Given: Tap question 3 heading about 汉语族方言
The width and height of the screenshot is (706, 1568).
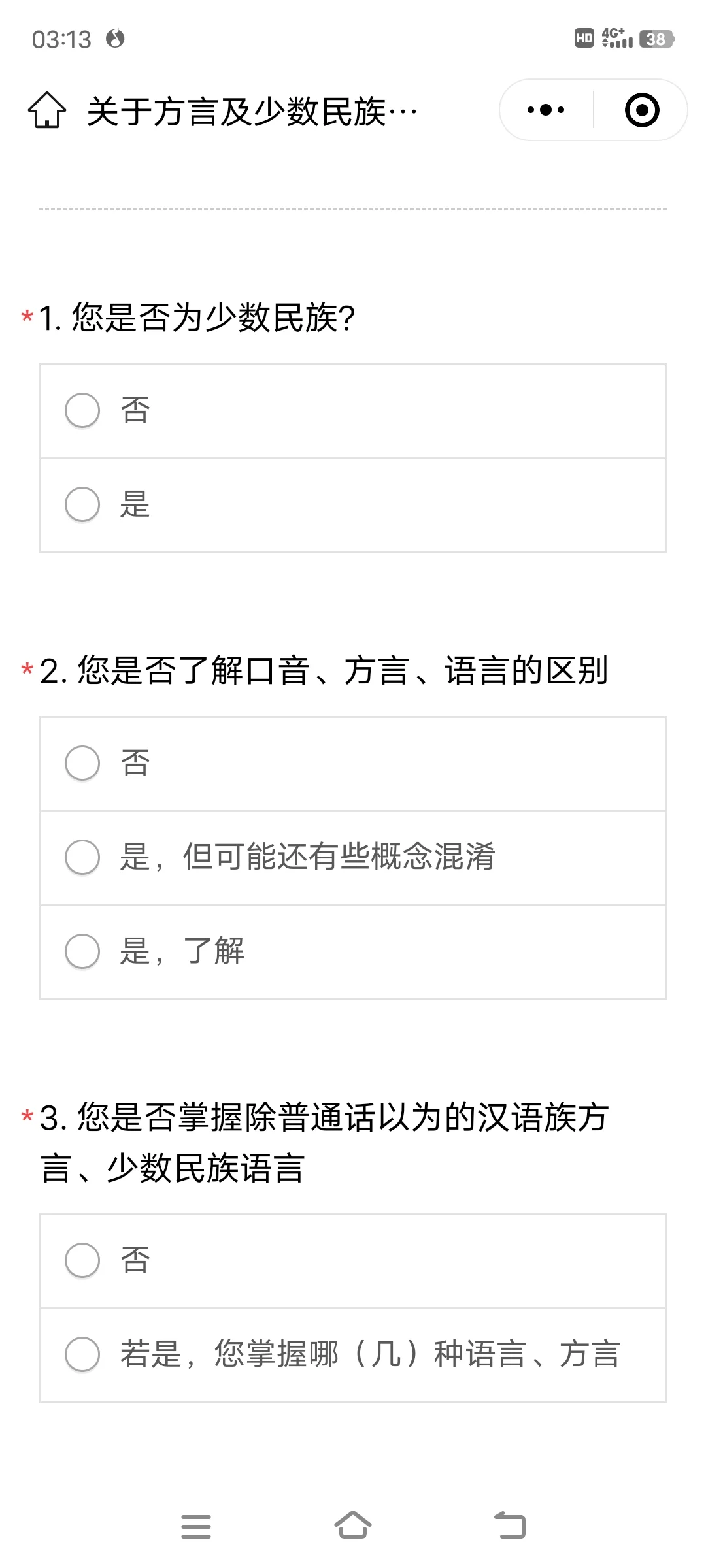Looking at the screenshot, I should click(x=324, y=1143).
